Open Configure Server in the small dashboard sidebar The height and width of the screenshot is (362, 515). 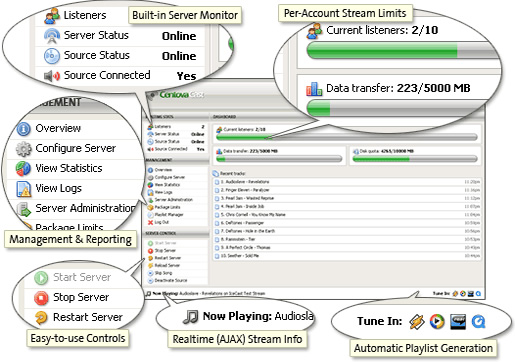click(170, 177)
